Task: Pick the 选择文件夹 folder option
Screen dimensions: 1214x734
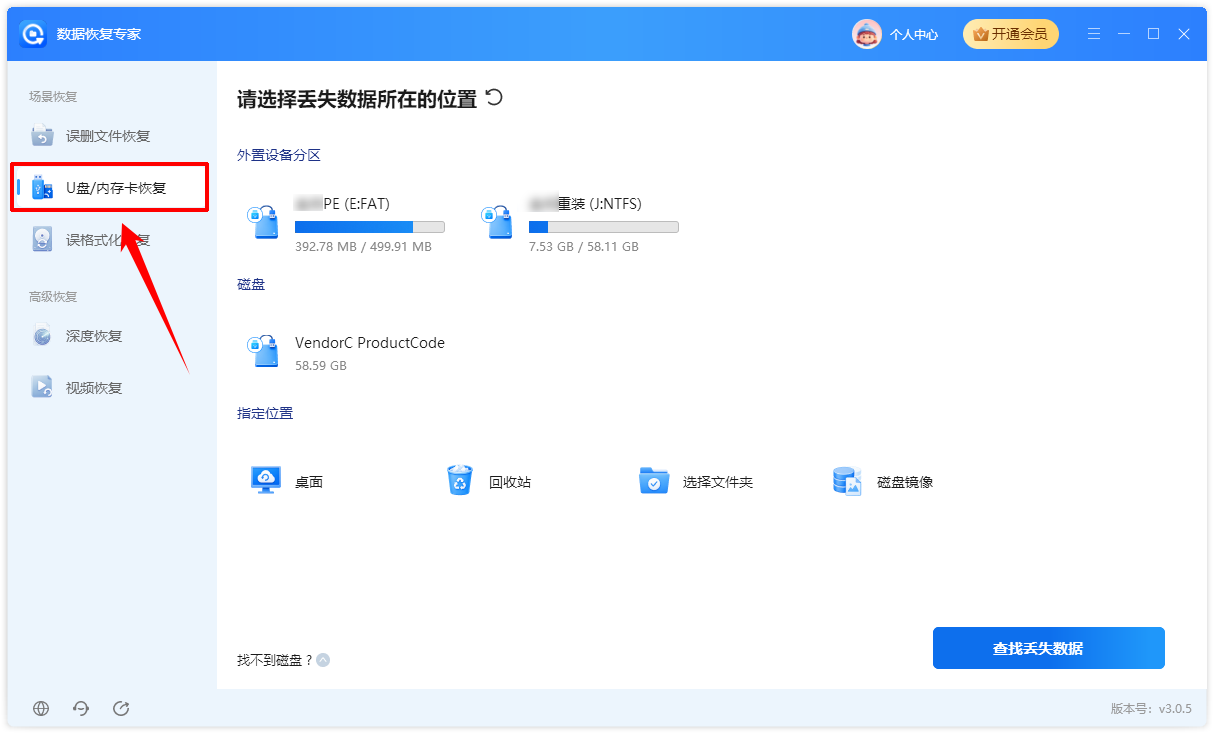Action: point(696,482)
